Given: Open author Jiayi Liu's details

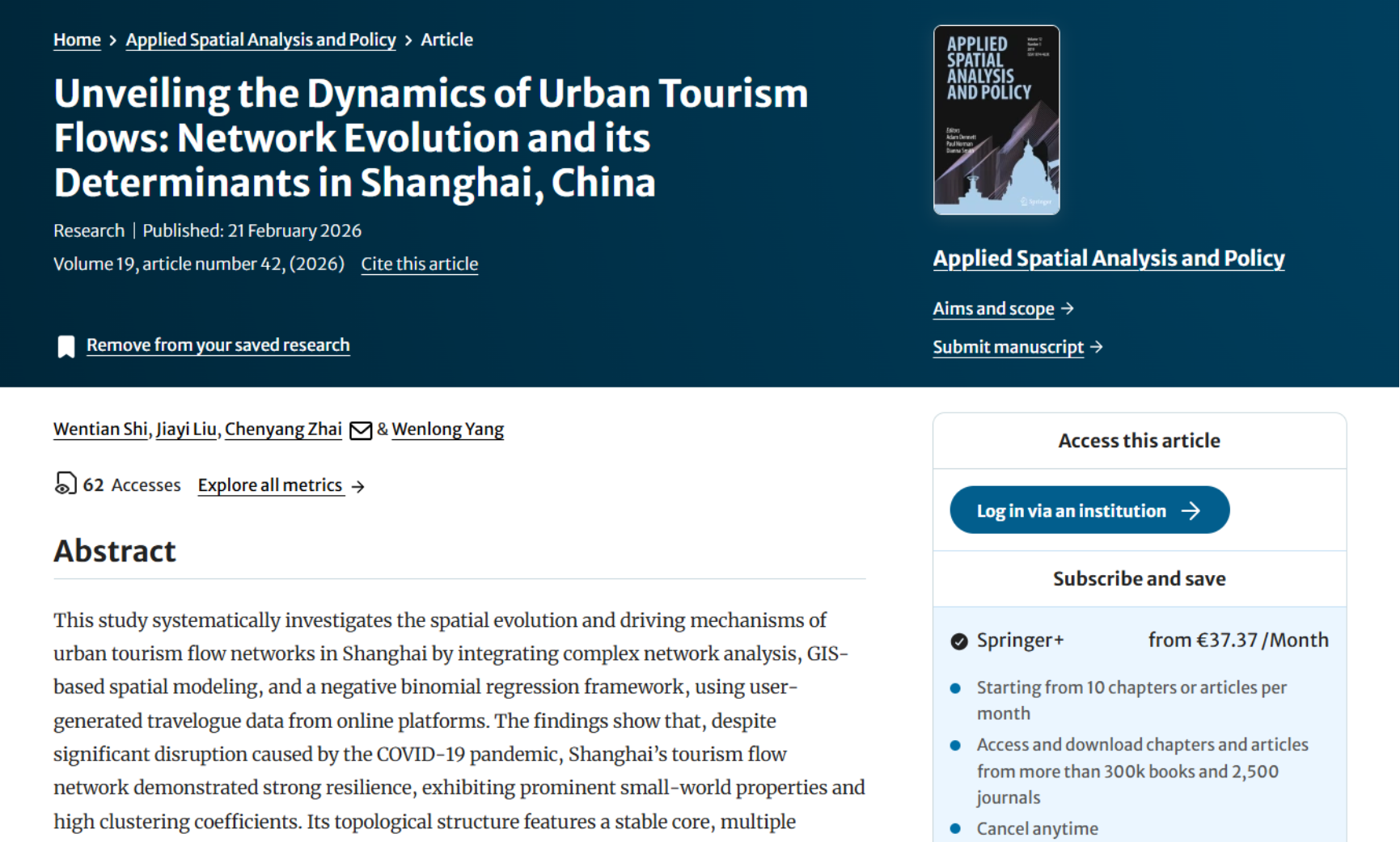Looking at the screenshot, I should click(186, 429).
